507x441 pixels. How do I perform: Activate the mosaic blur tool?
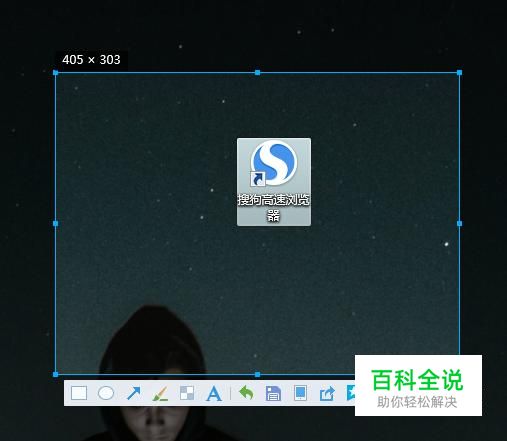187,393
